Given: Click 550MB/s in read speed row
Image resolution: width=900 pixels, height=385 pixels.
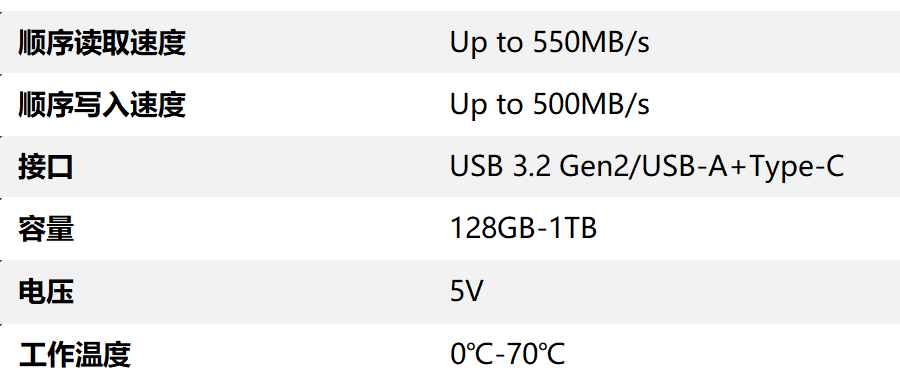Looking at the screenshot, I should tap(591, 43).
